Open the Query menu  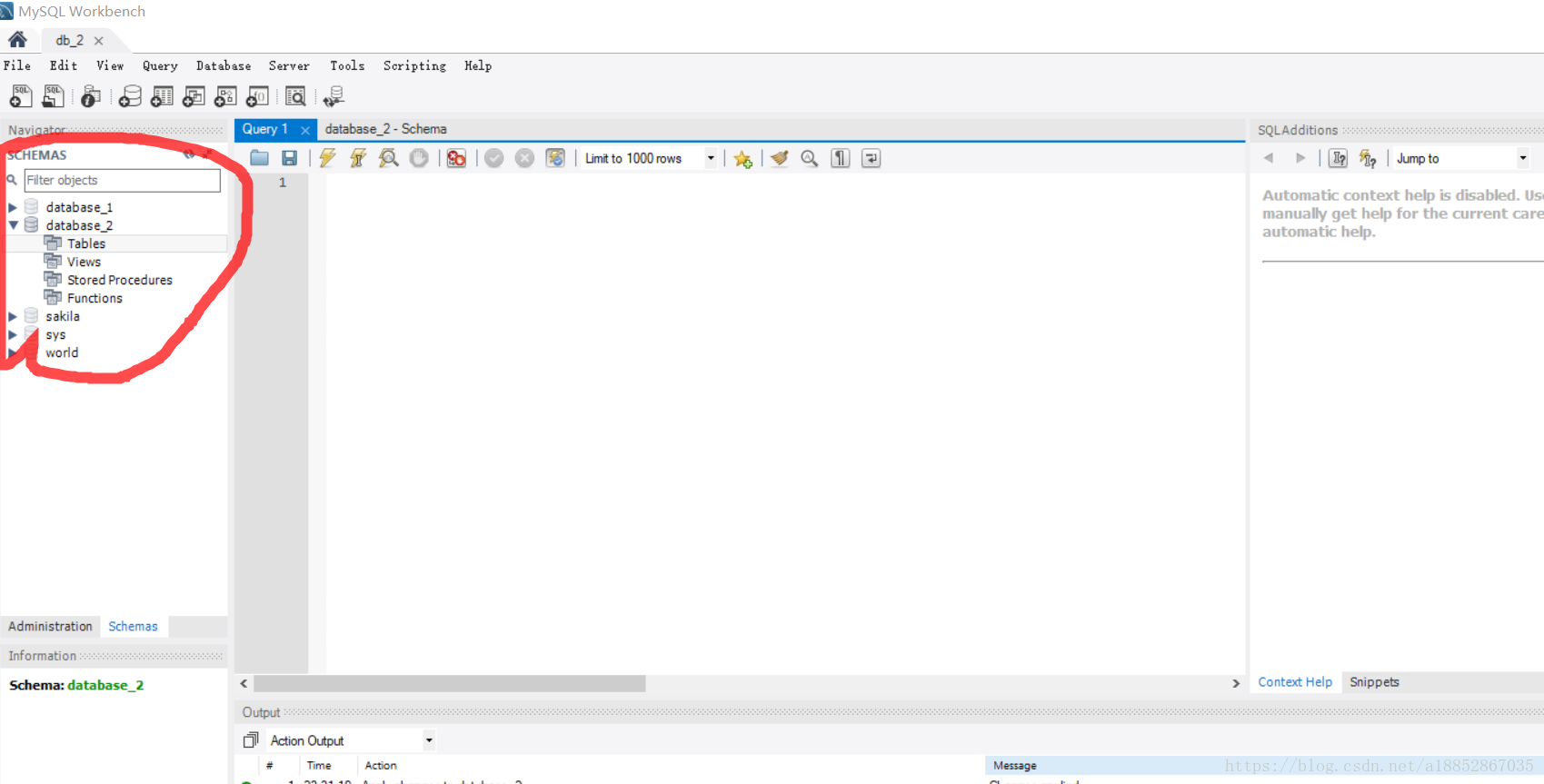pos(160,65)
